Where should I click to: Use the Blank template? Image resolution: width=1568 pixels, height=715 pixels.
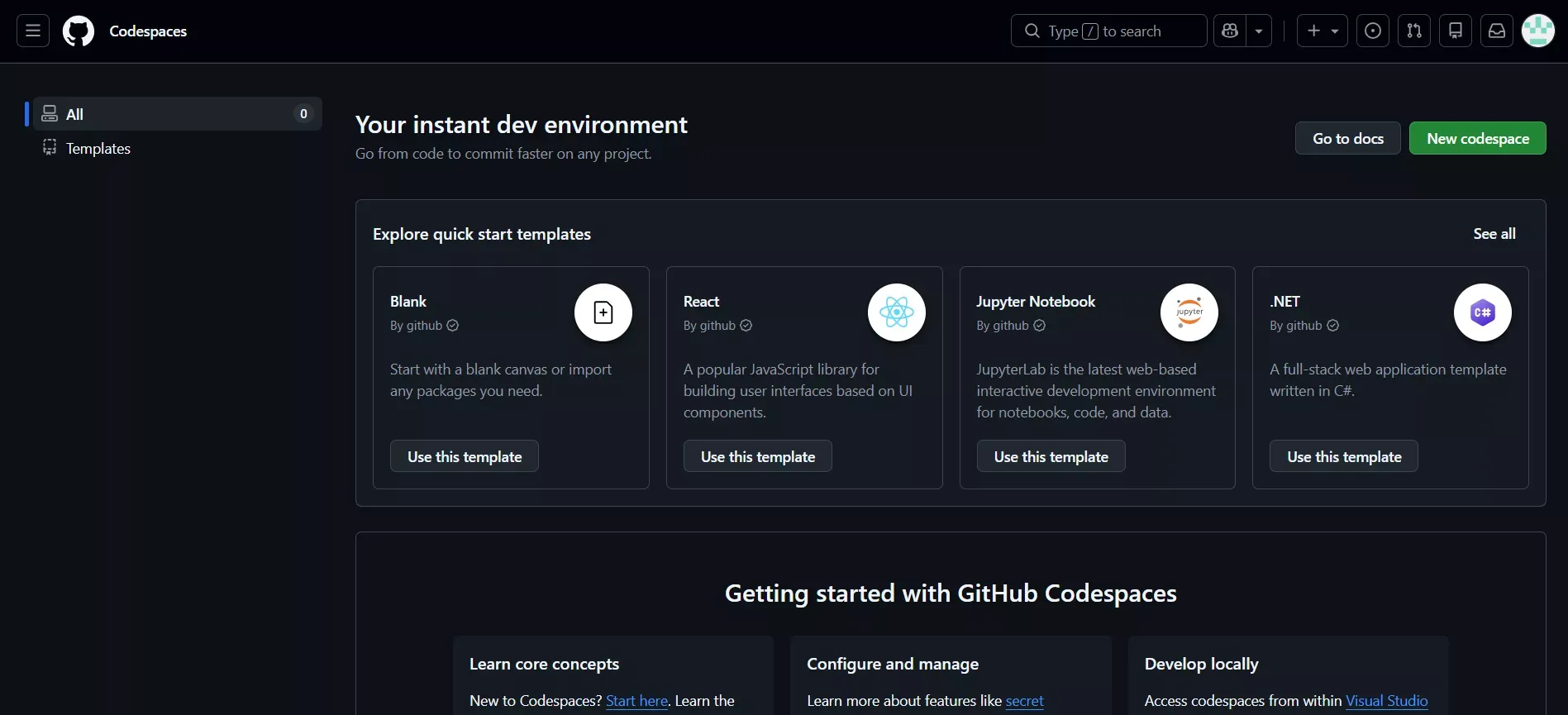click(x=465, y=456)
